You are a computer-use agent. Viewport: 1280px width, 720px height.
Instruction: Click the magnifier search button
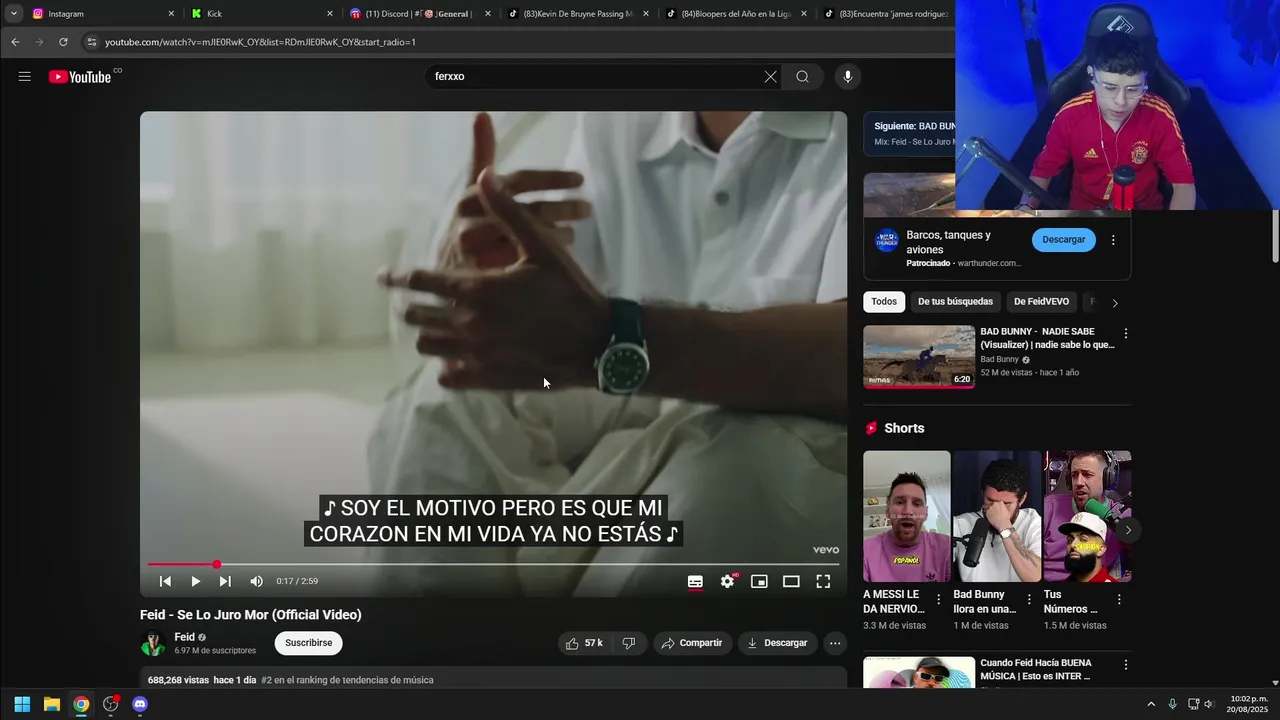[x=802, y=77]
